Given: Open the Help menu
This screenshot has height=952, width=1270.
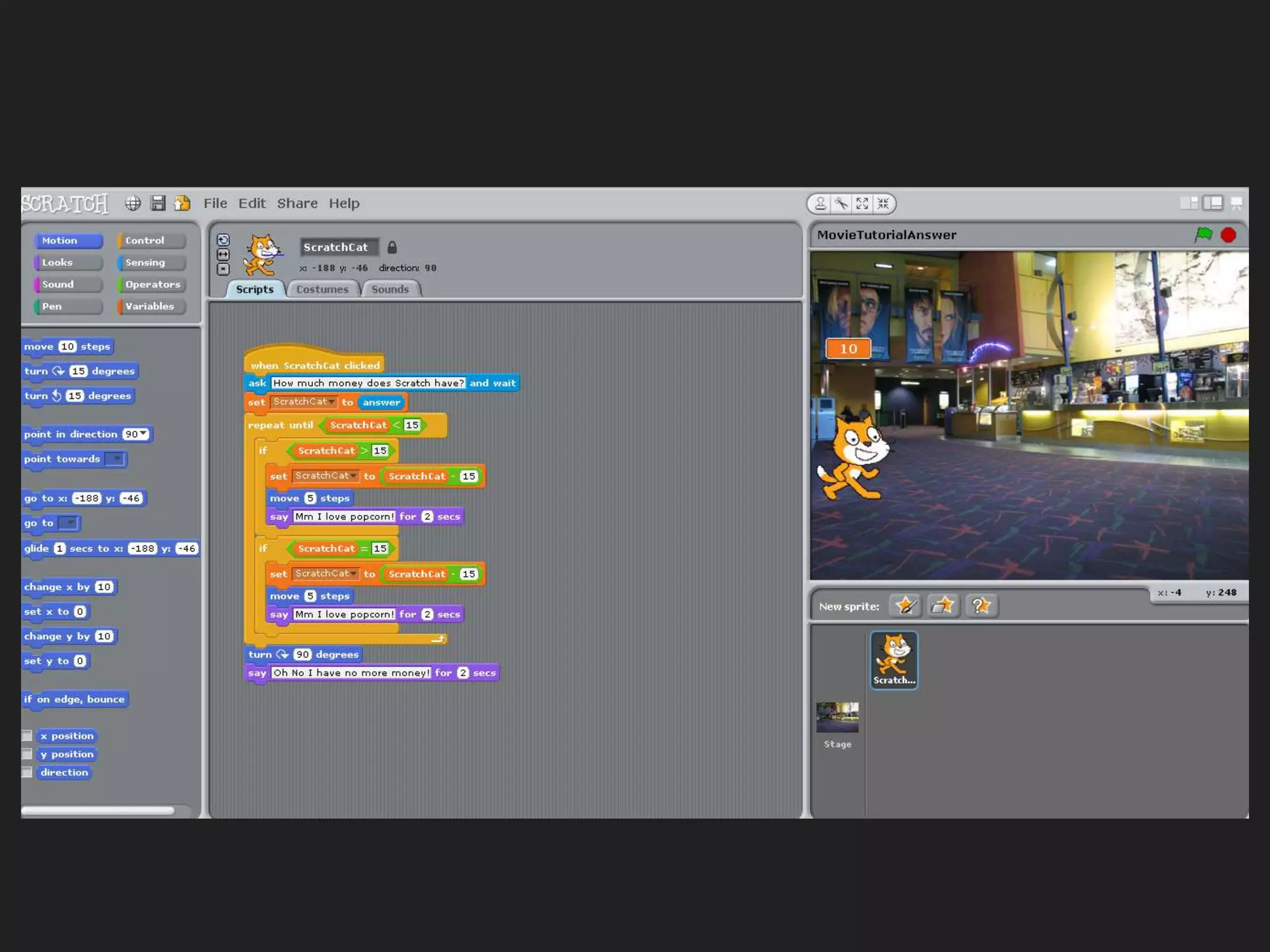Looking at the screenshot, I should tap(344, 203).
